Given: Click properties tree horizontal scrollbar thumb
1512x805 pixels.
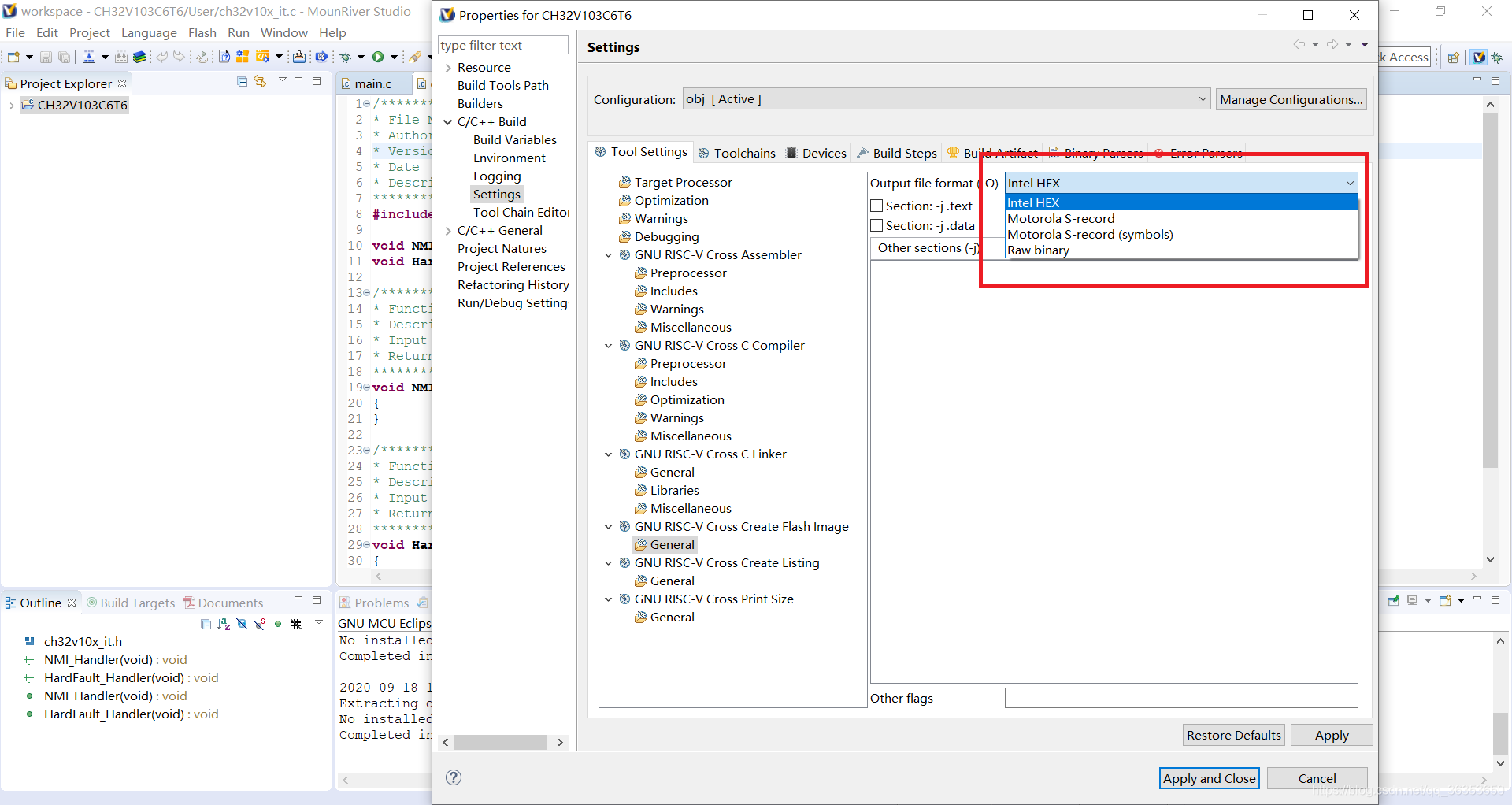Looking at the screenshot, I should 501,742.
